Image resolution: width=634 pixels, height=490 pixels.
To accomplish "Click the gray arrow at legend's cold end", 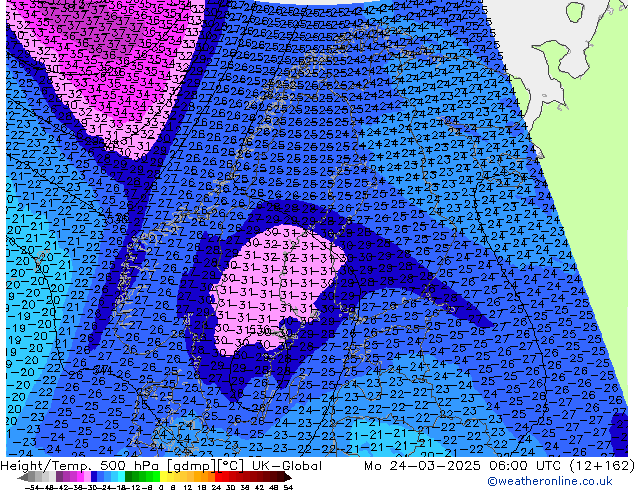I will pos(23,477).
